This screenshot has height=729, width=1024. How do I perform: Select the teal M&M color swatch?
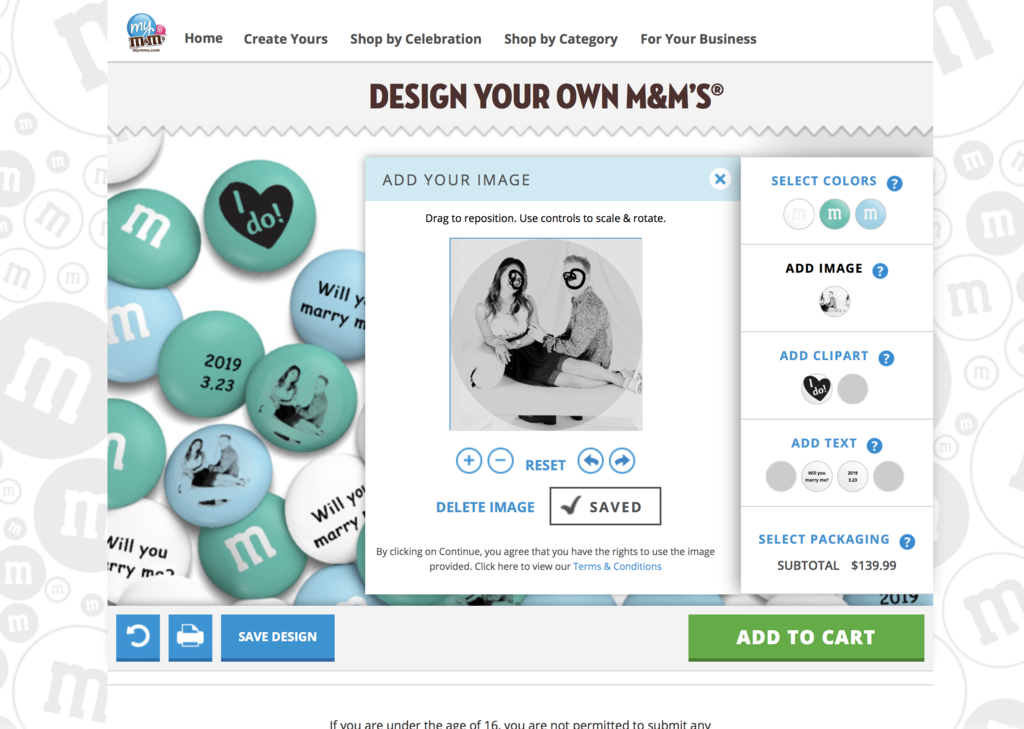tap(835, 214)
